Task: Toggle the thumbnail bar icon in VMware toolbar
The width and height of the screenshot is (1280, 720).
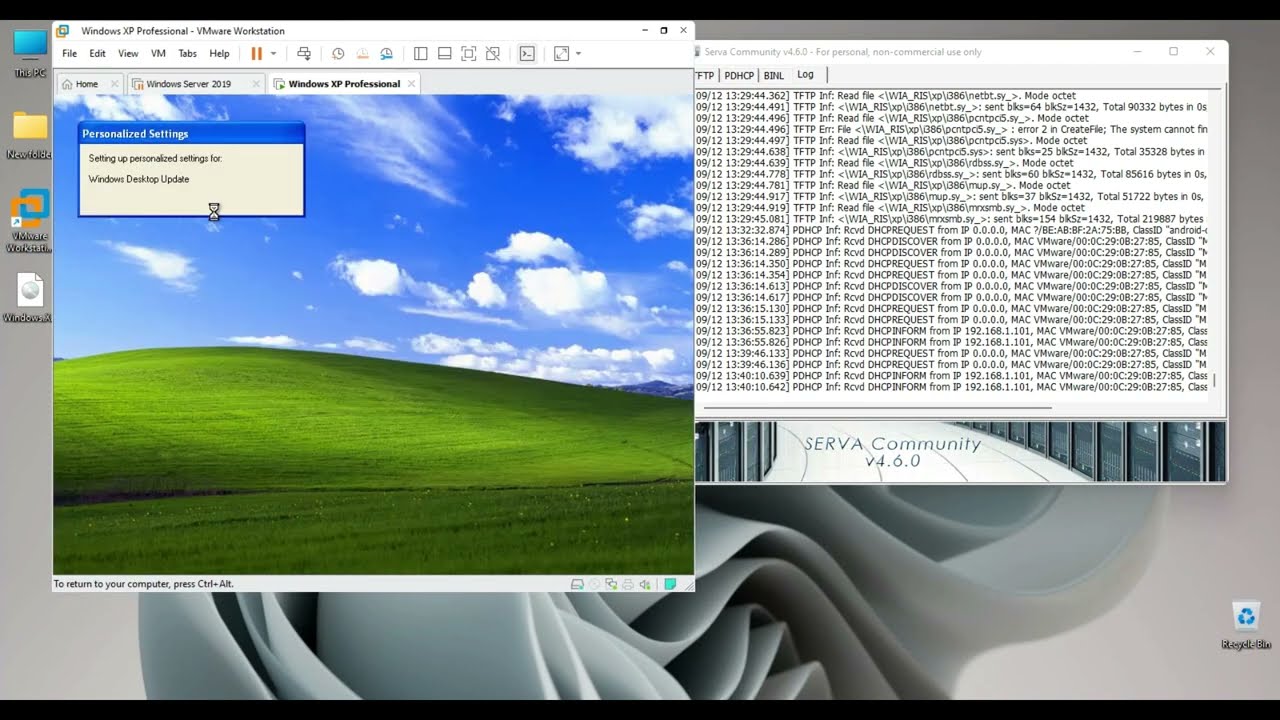Action: coord(444,54)
